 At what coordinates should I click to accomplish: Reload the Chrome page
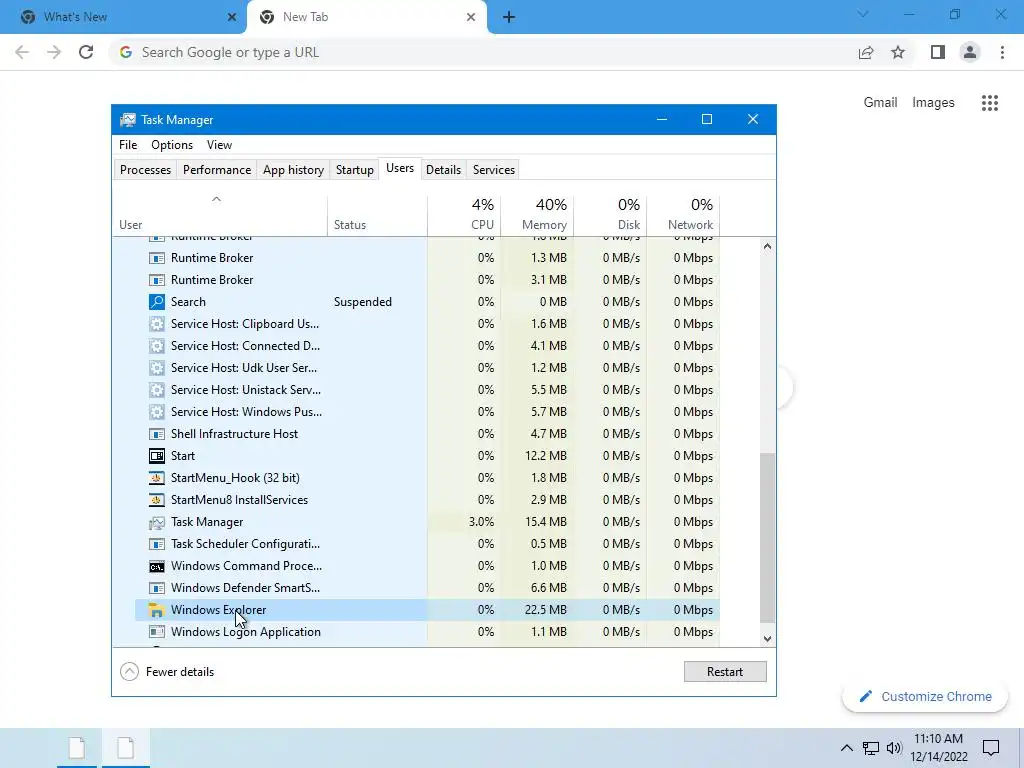point(86,52)
